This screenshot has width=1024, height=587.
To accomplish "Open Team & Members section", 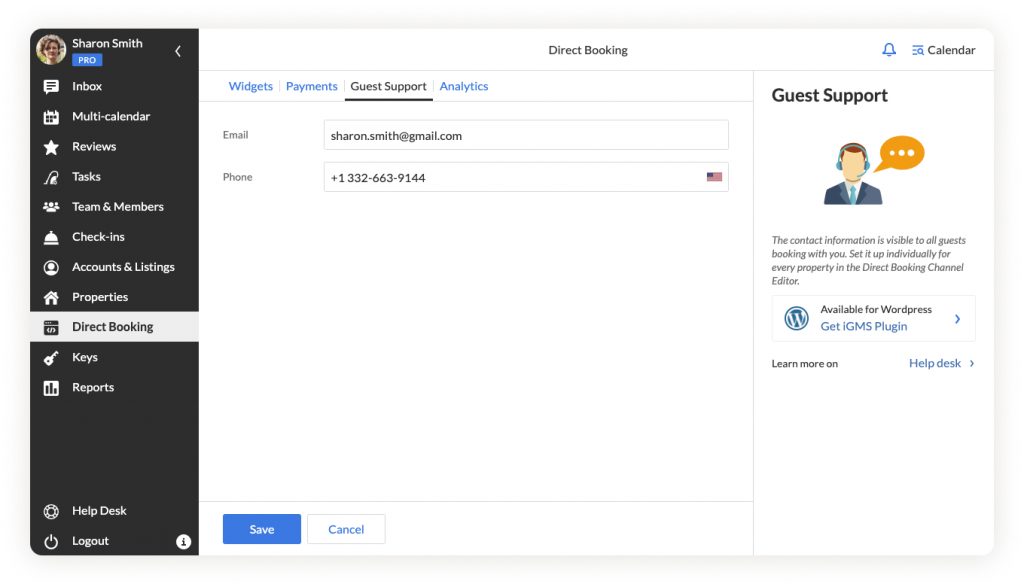I will 116,206.
